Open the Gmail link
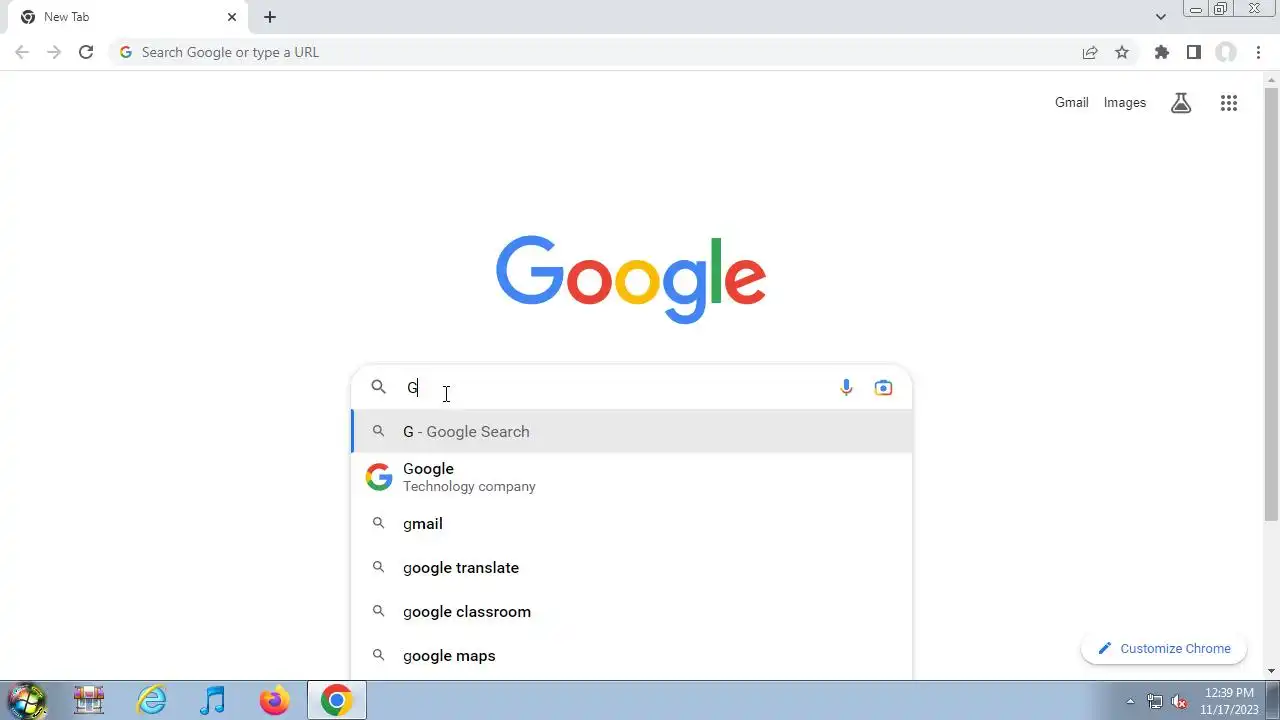Screen dimensions: 1280x720 pos(1071,103)
